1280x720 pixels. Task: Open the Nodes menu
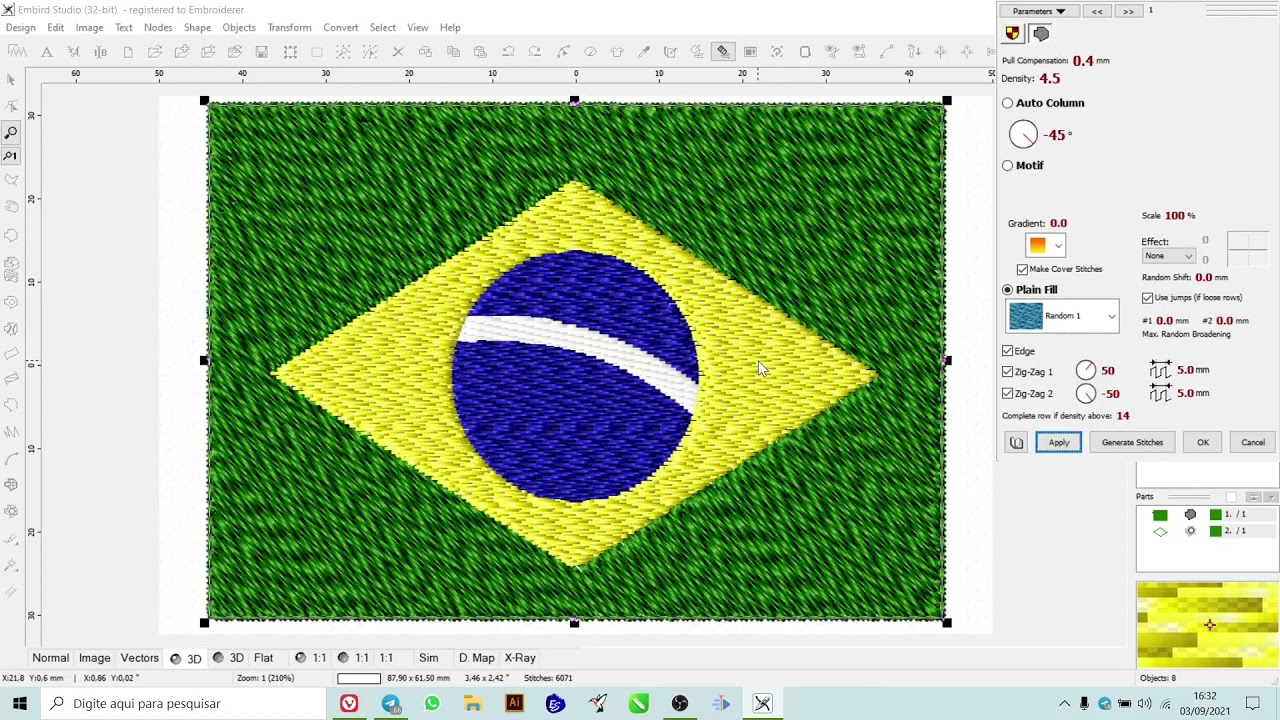click(x=158, y=27)
